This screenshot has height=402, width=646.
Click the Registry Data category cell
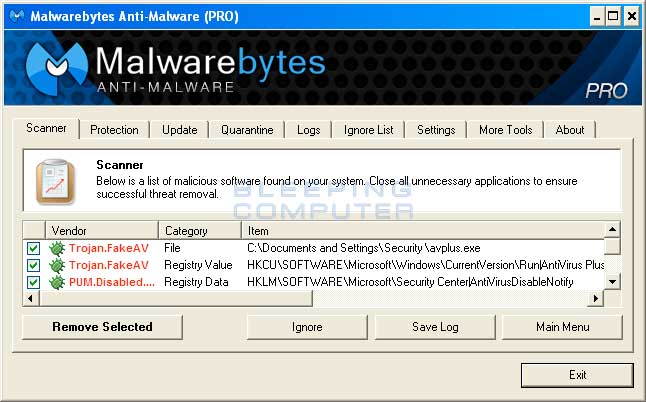coord(196,282)
